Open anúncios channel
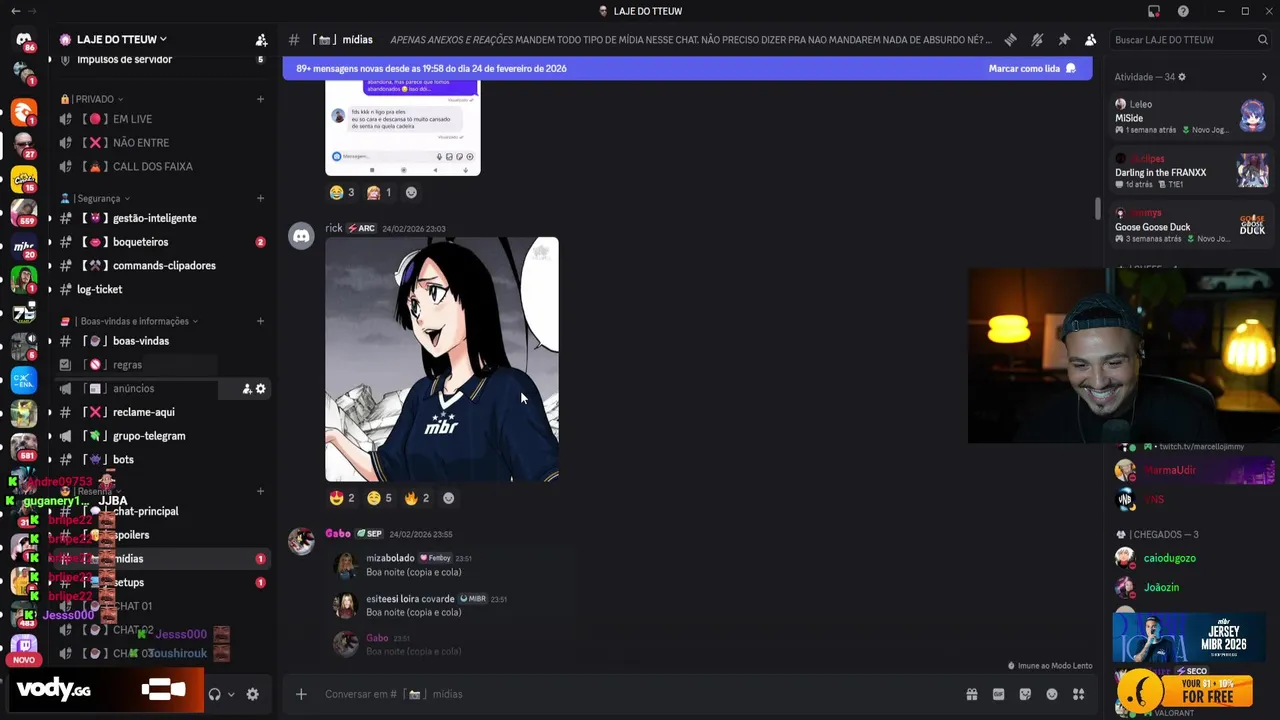This screenshot has height=720, width=1280. (161, 389)
